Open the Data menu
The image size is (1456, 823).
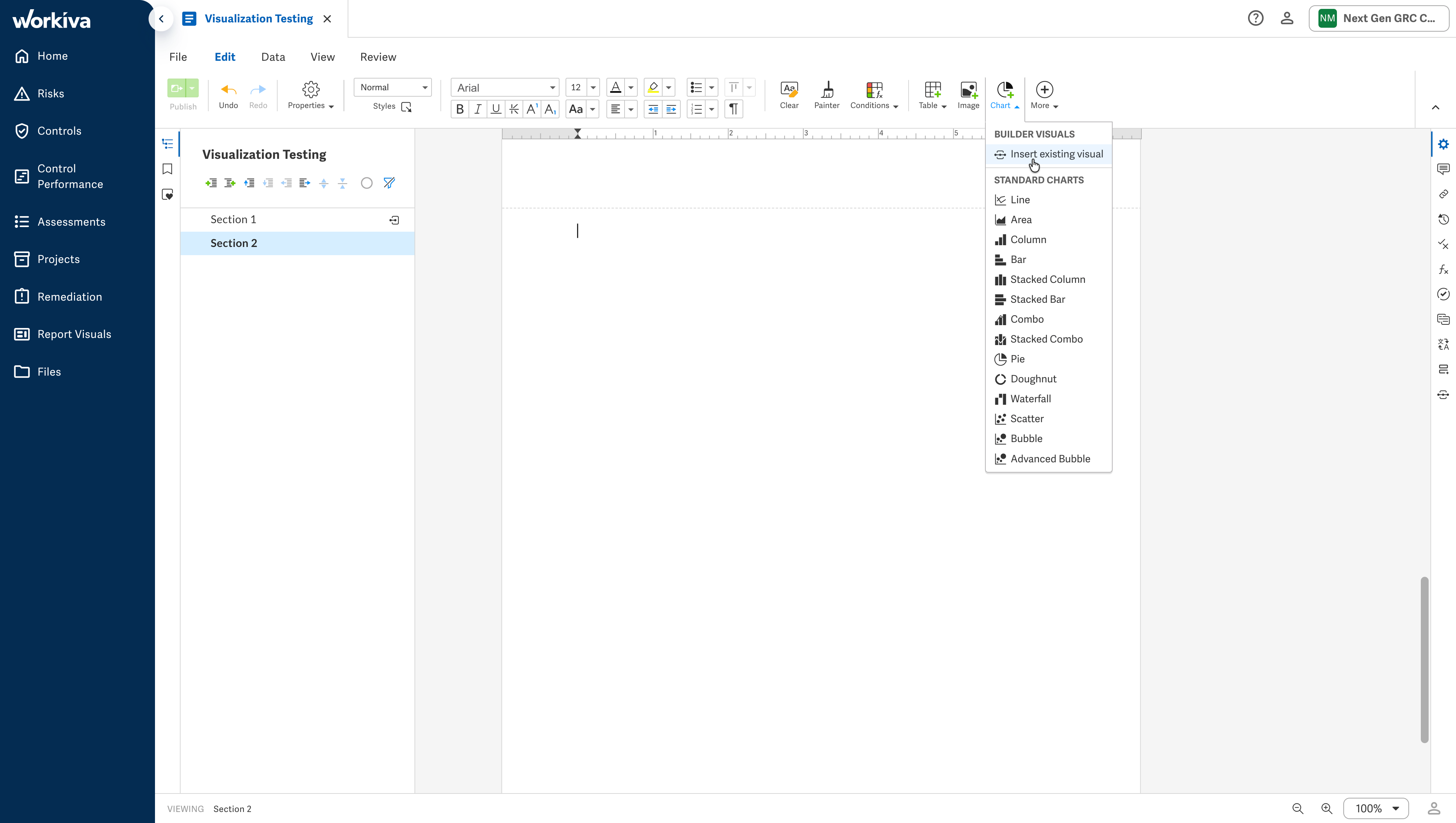[273, 57]
